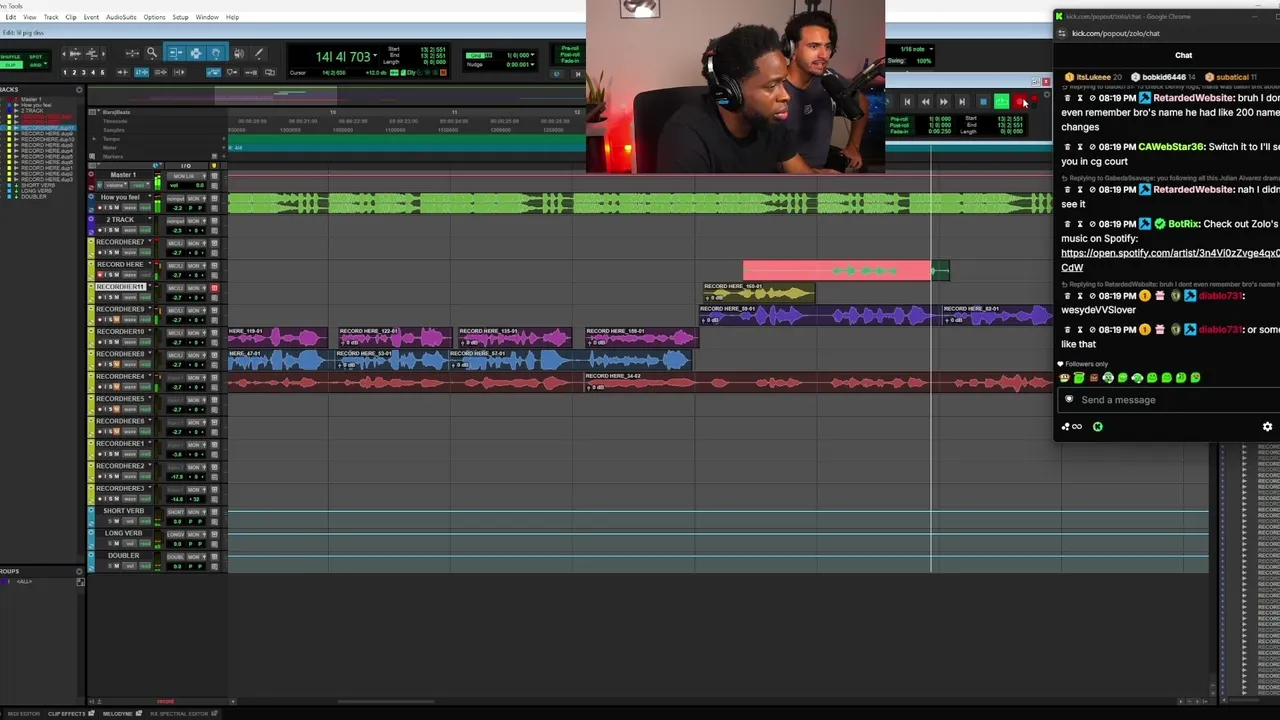
Task: Enable Shuffle edit mode
Action: [x=11, y=57]
